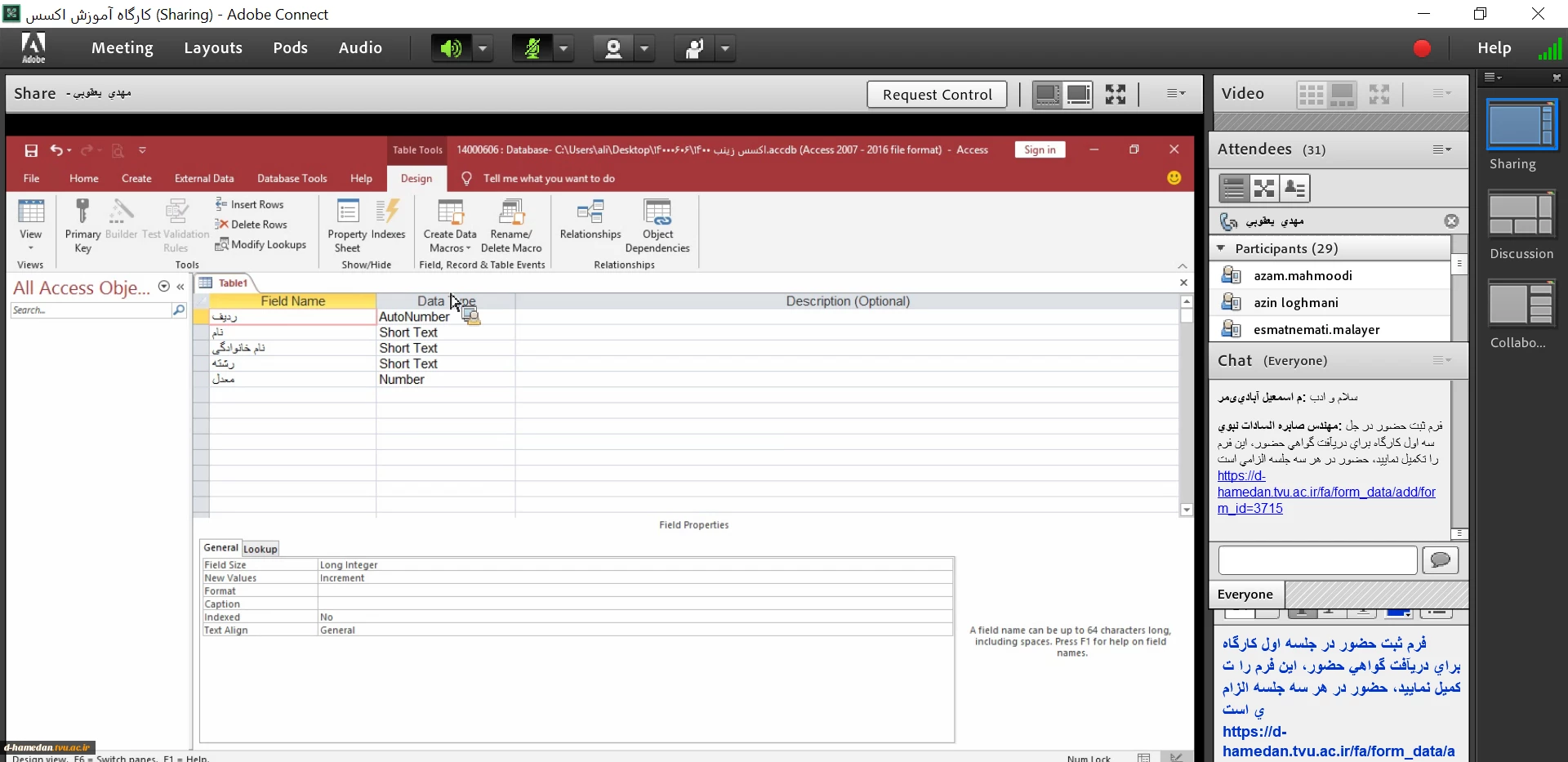Screen dimensions: 1568x762
Task: Select the Everyone chat tab
Action: (1245, 595)
